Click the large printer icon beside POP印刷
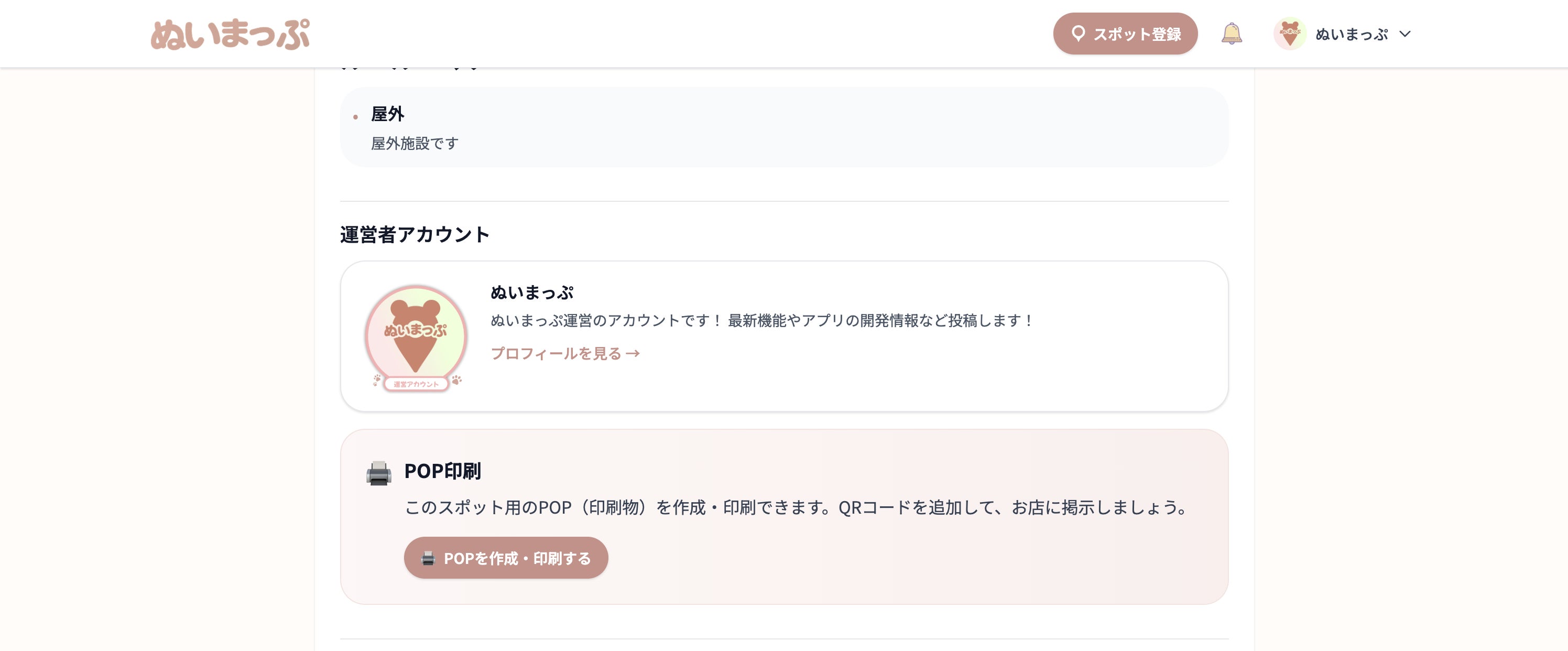 click(x=378, y=473)
